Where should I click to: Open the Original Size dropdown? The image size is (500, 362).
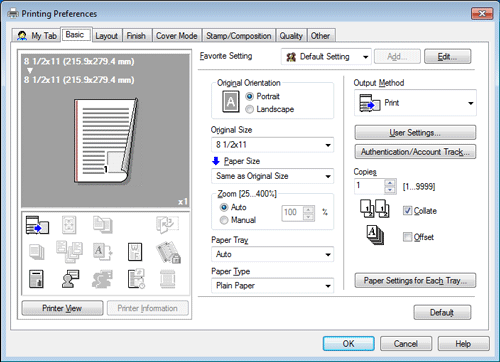pos(272,145)
